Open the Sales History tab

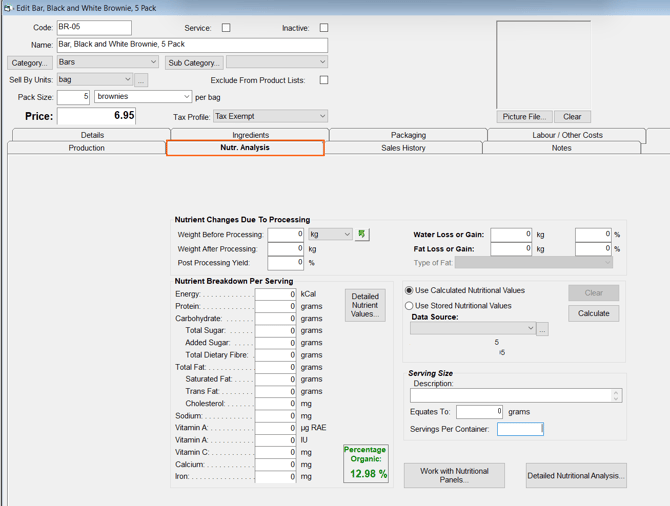[403, 148]
